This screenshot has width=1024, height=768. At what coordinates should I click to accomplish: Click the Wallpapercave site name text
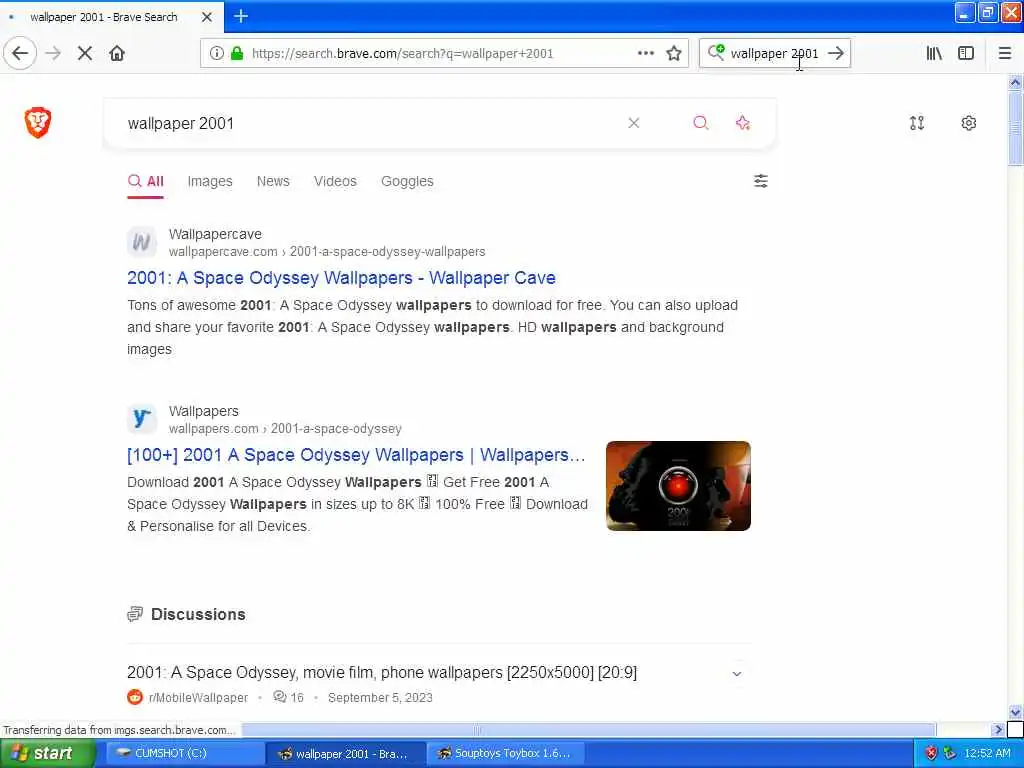click(x=215, y=234)
